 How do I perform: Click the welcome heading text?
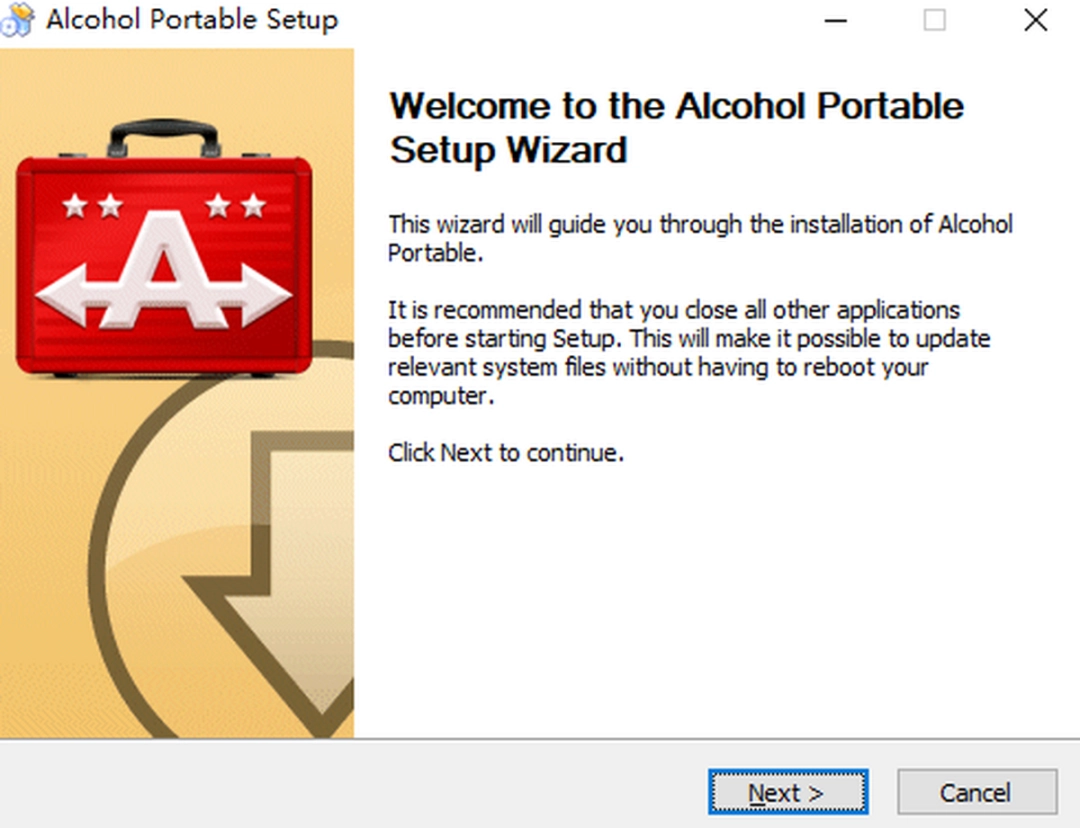[676, 127]
